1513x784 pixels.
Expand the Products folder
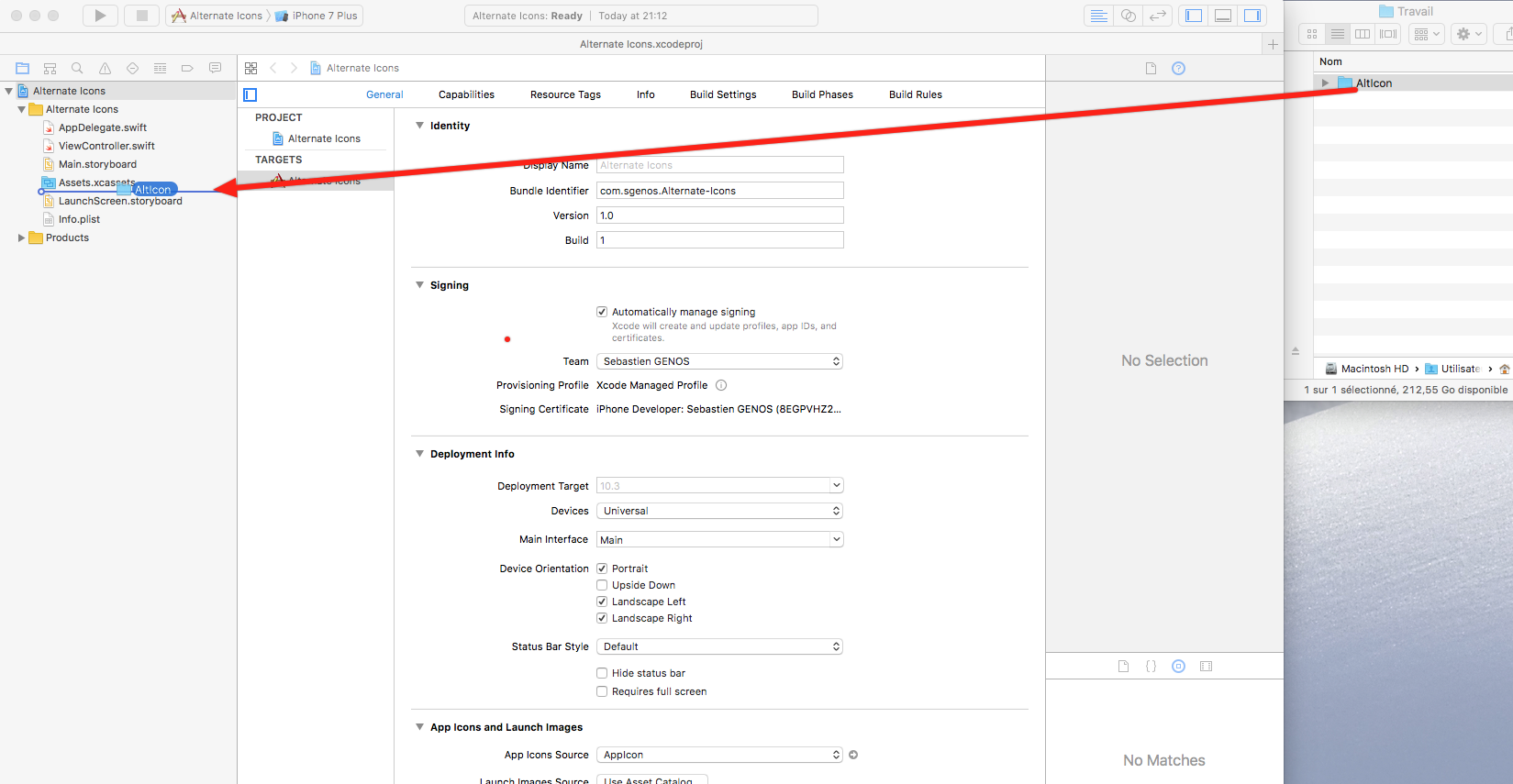pyautogui.click(x=21, y=237)
